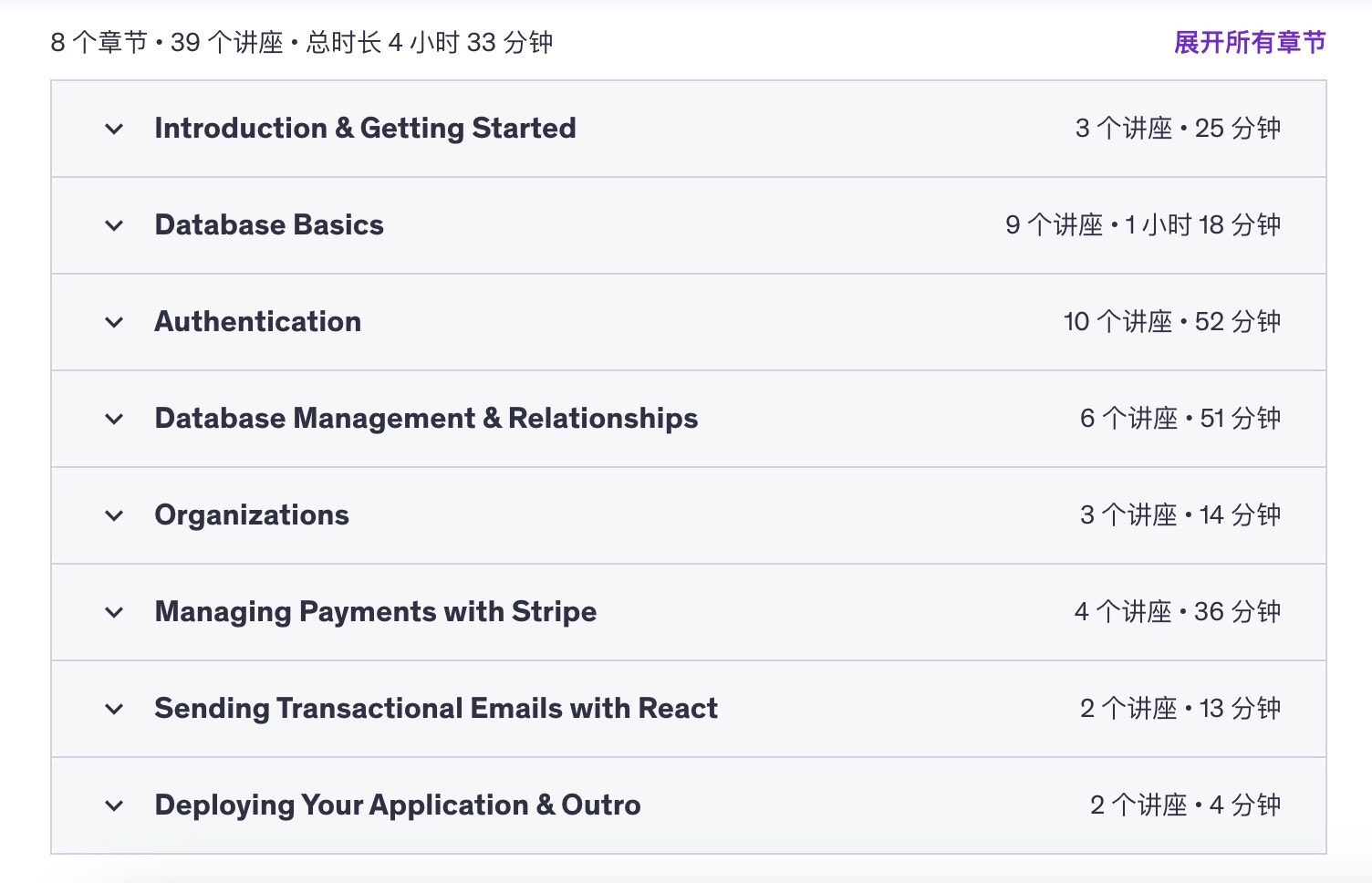1372x883 pixels.
Task: Click the 展开所有章节 link
Action: 1249,42
